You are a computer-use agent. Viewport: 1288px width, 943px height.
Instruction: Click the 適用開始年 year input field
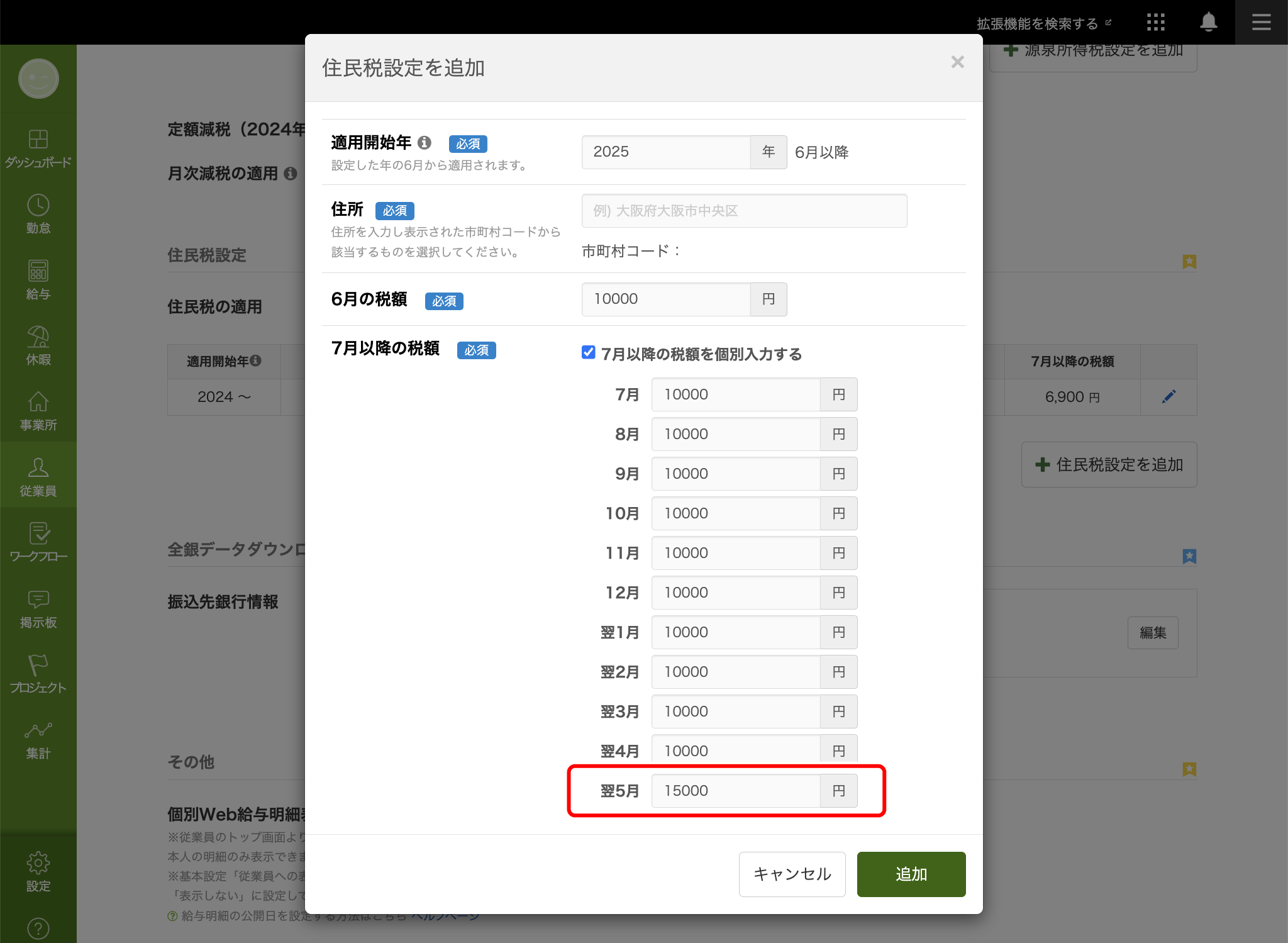pyautogui.click(x=666, y=152)
